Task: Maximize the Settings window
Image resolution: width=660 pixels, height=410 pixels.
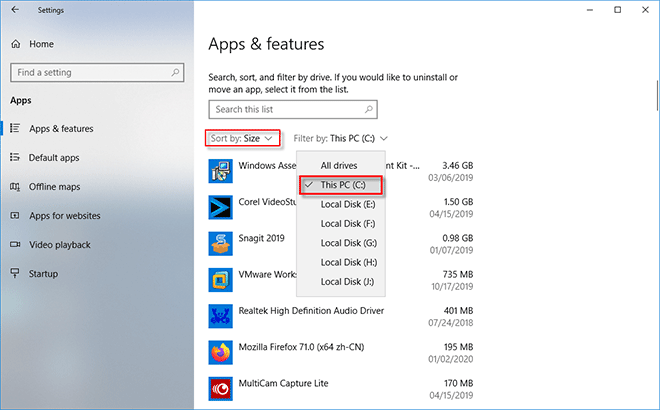Action: [x=617, y=10]
